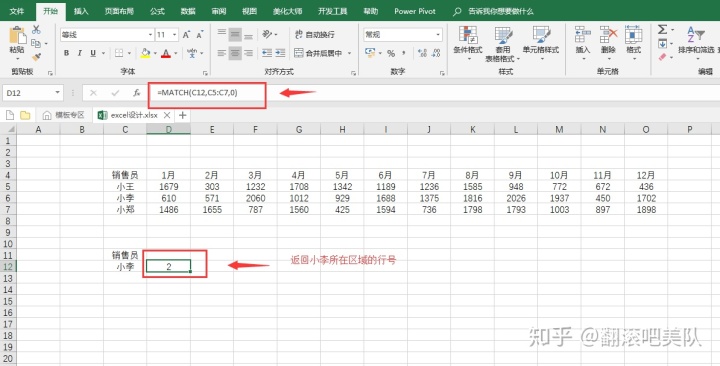Open Conditional Formatting (条件格式)

tap(468, 44)
